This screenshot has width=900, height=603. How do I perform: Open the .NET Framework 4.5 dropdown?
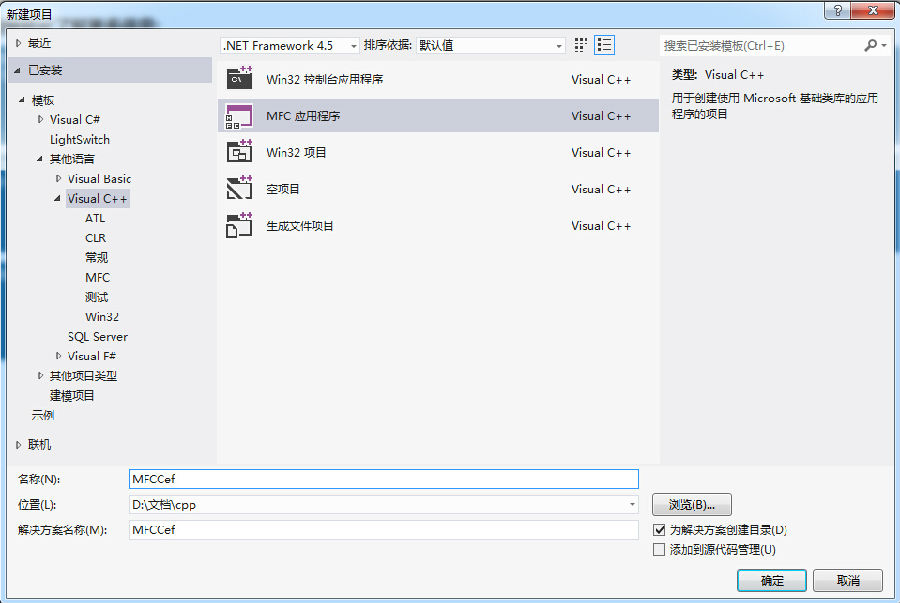click(290, 45)
